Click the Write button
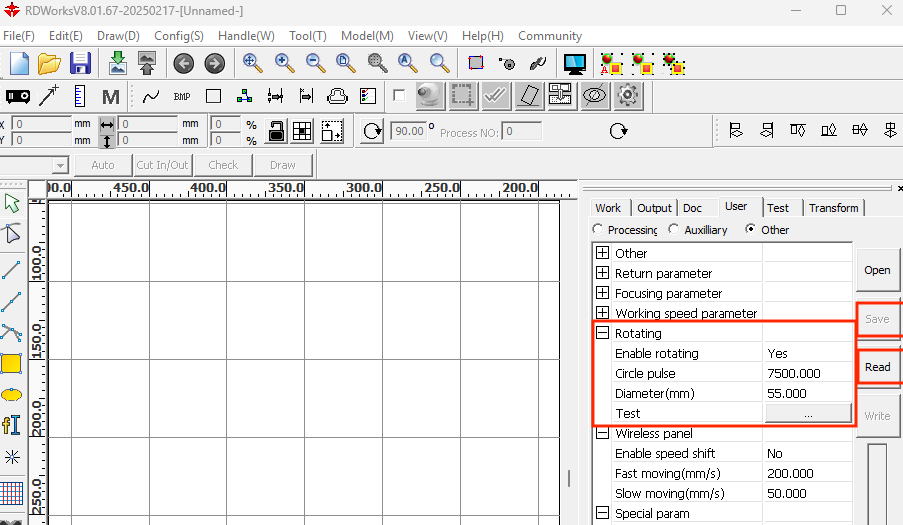This screenshot has height=525, width=903. [877, 416]
